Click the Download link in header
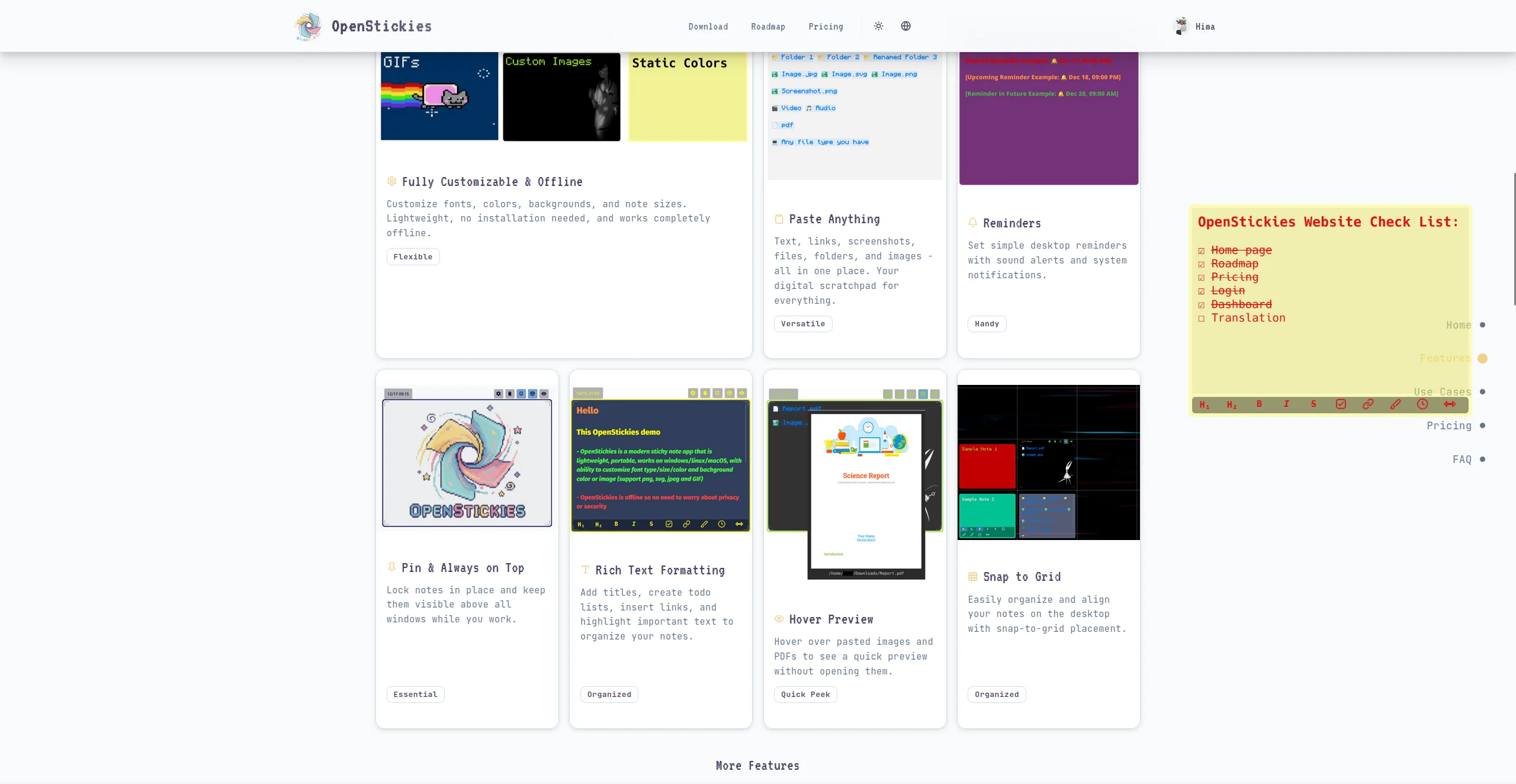This screenshot has height=784, width=1516. point(708,27)
